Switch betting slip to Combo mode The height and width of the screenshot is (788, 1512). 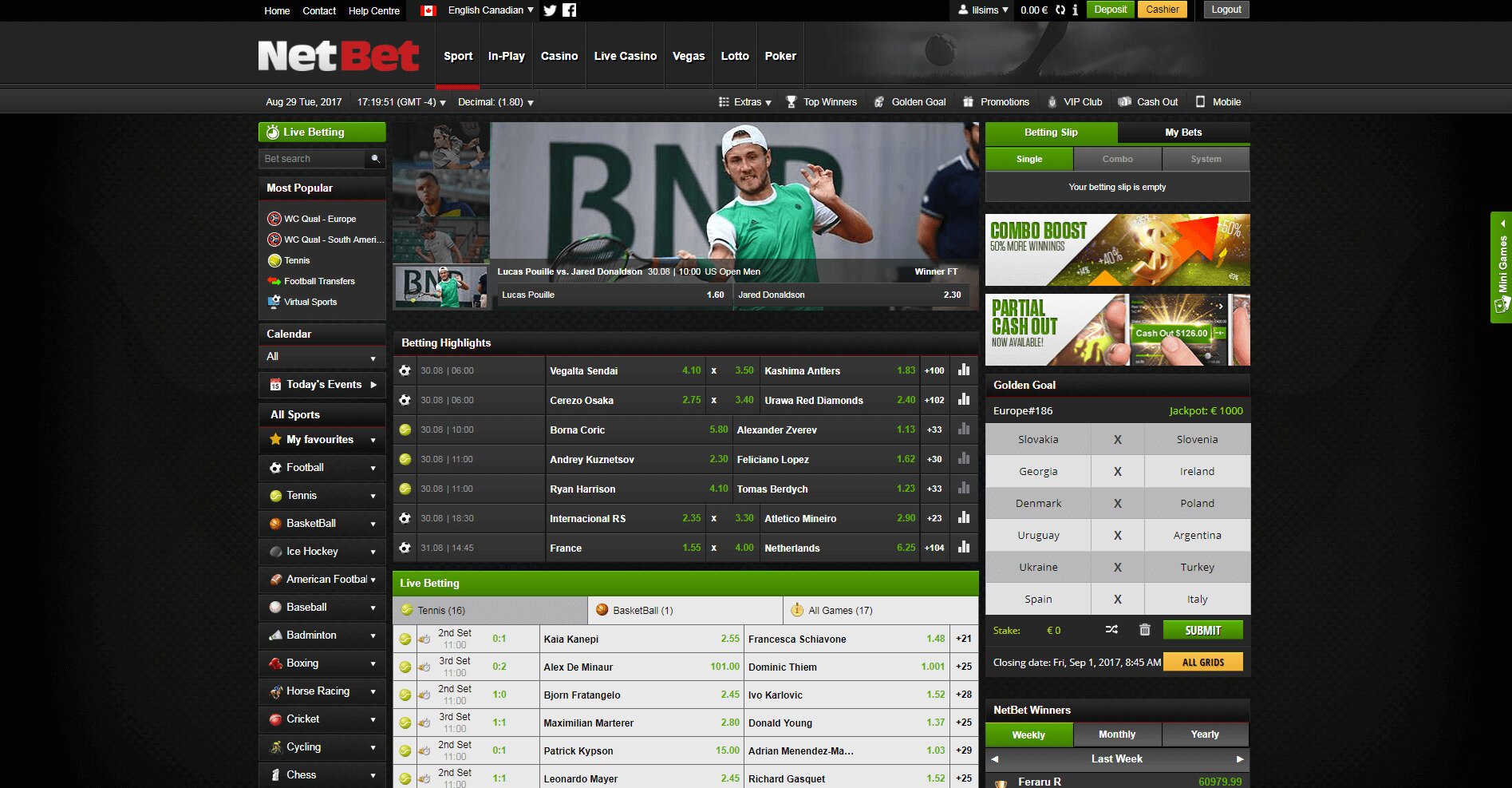(1117, 159)
